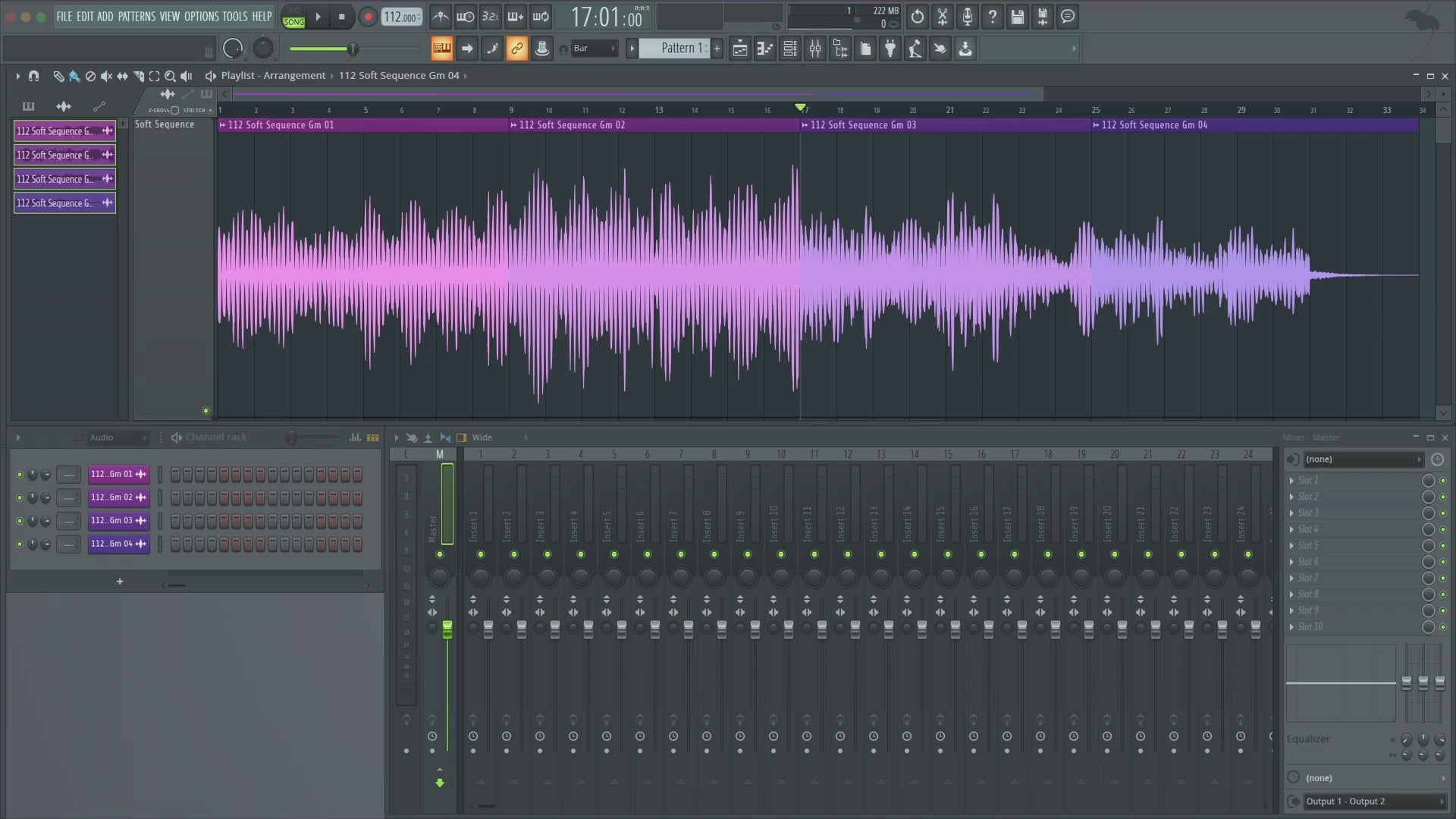Viewport: 1456px width, 819px height.
Task: Show the Piano roll window icon
Action: pyautogui.click(x=765, y=49)
